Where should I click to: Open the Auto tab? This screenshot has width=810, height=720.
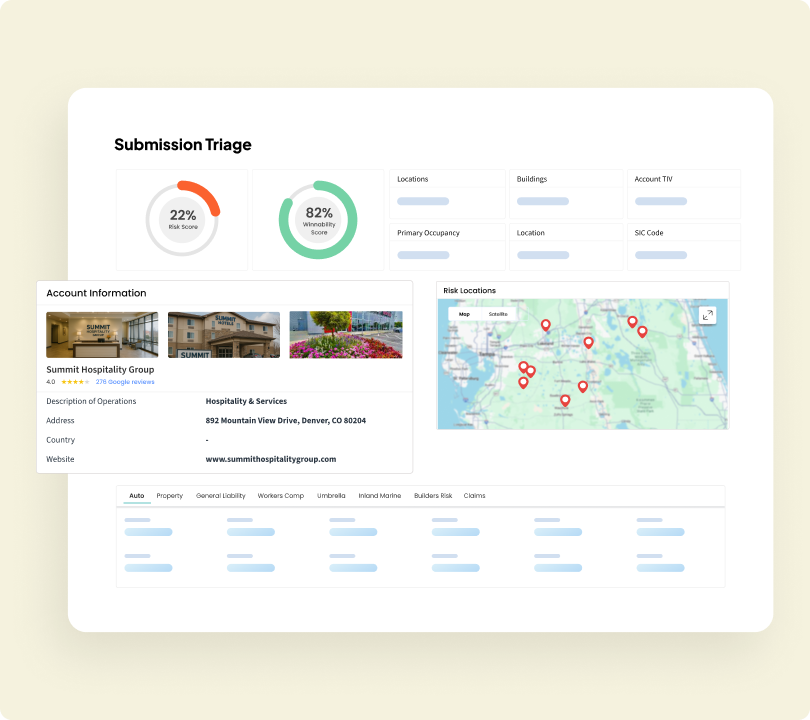137,496
